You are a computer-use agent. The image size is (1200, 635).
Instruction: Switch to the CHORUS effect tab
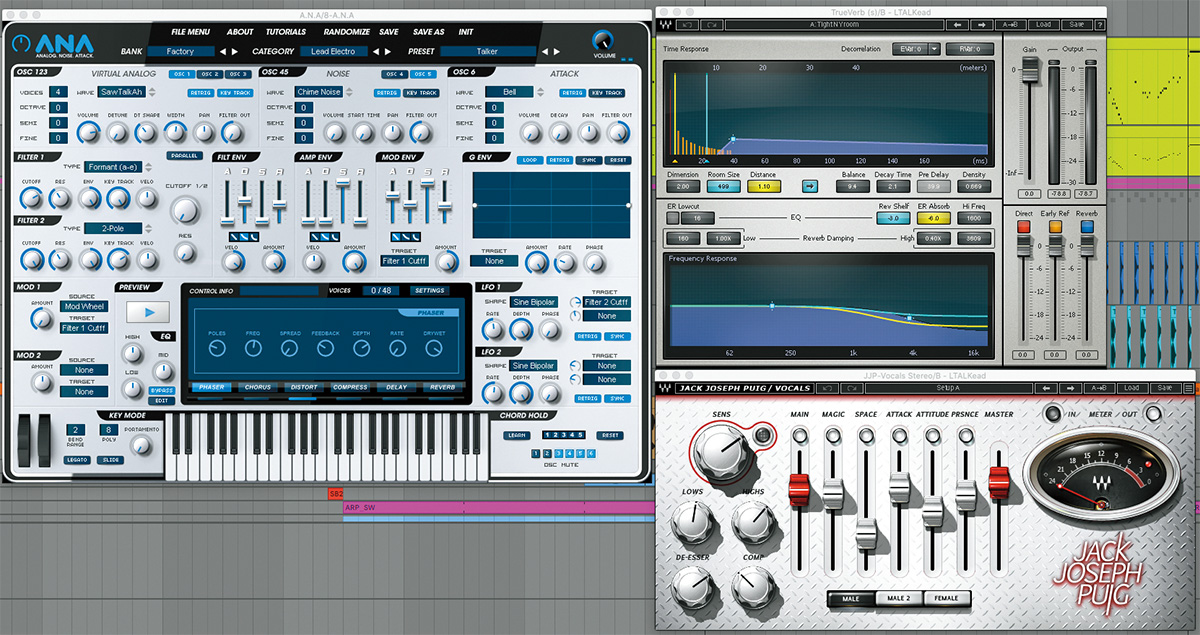click(x=257, y=387)
